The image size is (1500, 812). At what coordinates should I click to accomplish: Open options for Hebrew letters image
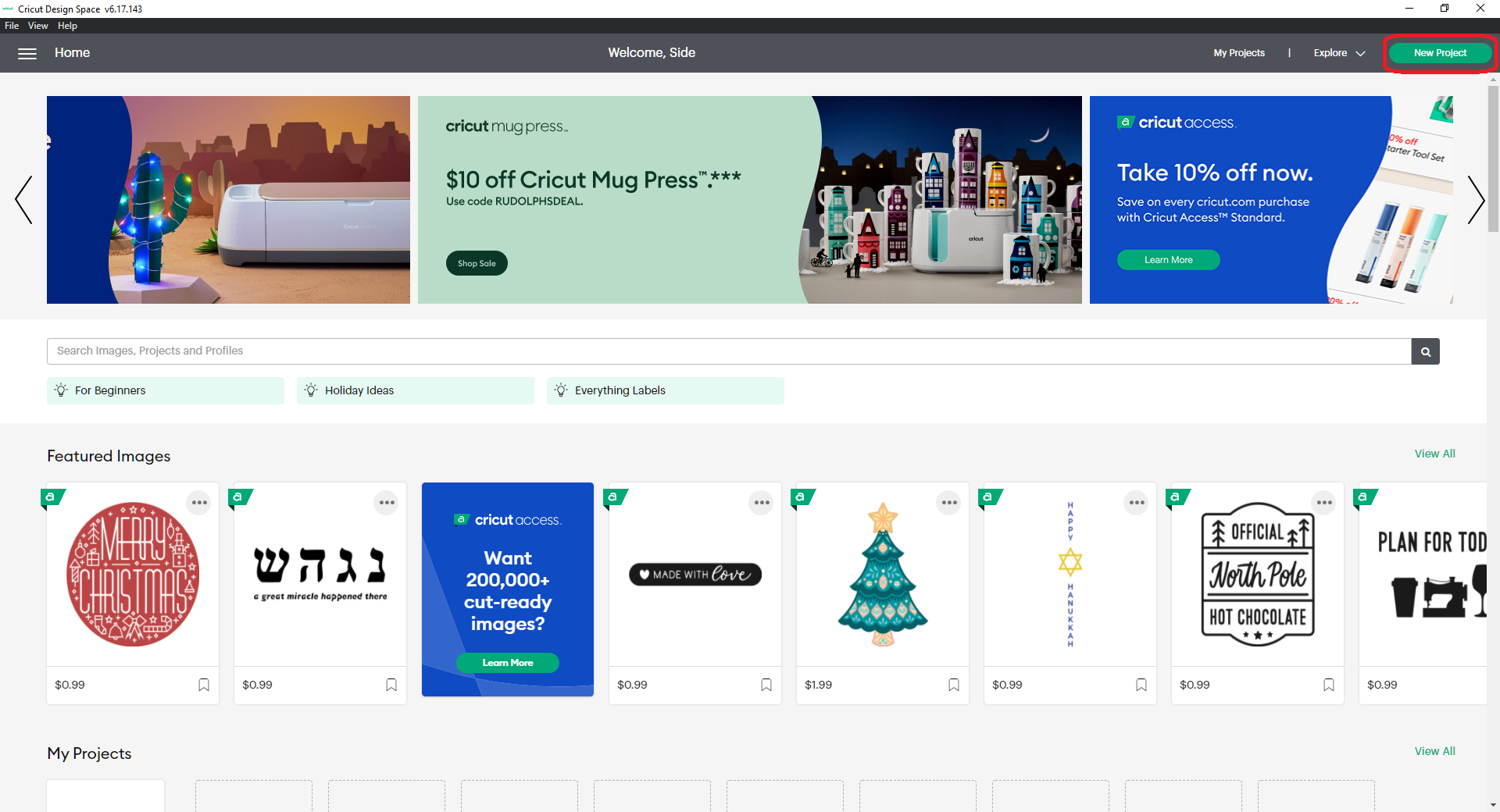(387, 503)
